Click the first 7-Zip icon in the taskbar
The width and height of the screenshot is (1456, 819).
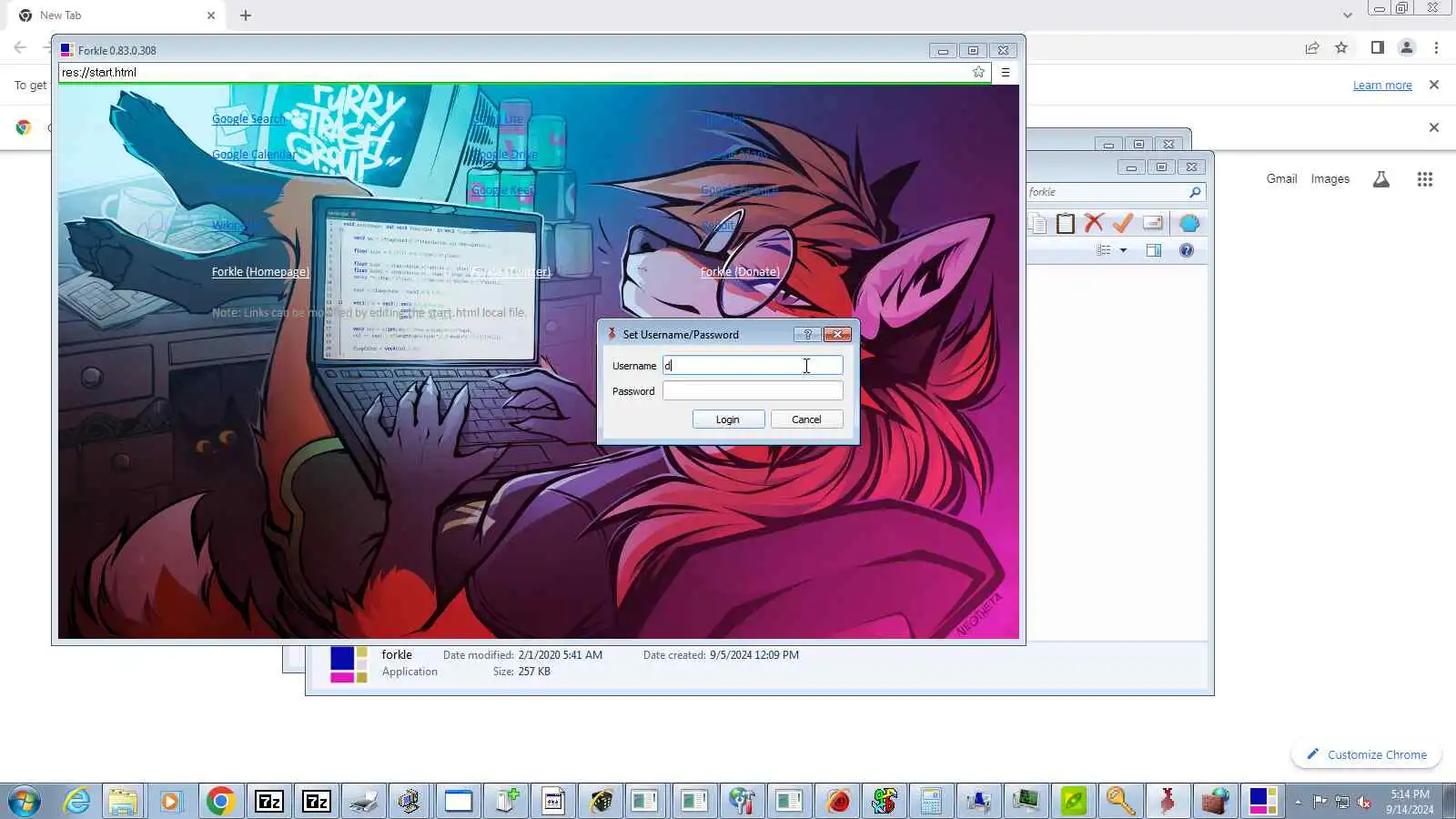[x=269, y=801]
